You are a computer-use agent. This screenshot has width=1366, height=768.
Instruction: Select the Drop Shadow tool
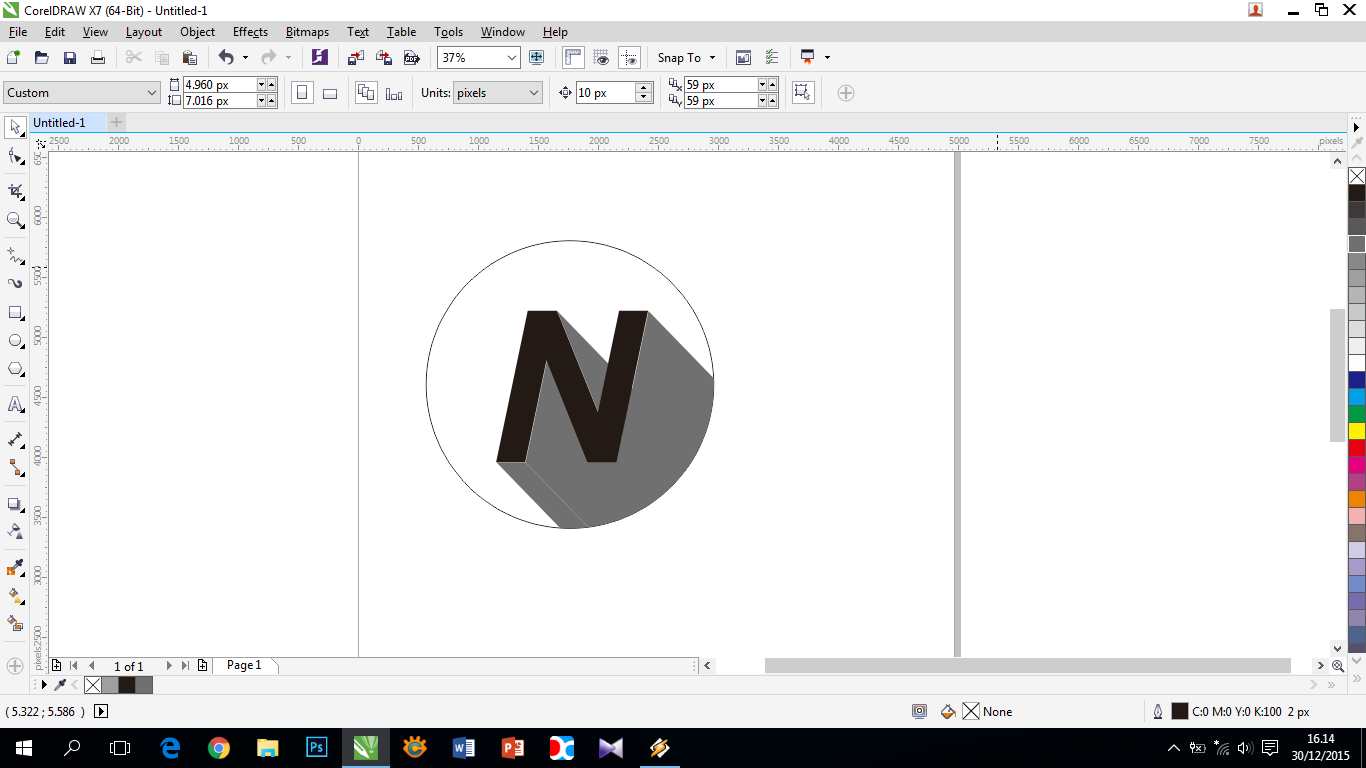pyautogui.click(x=15, y=504)
